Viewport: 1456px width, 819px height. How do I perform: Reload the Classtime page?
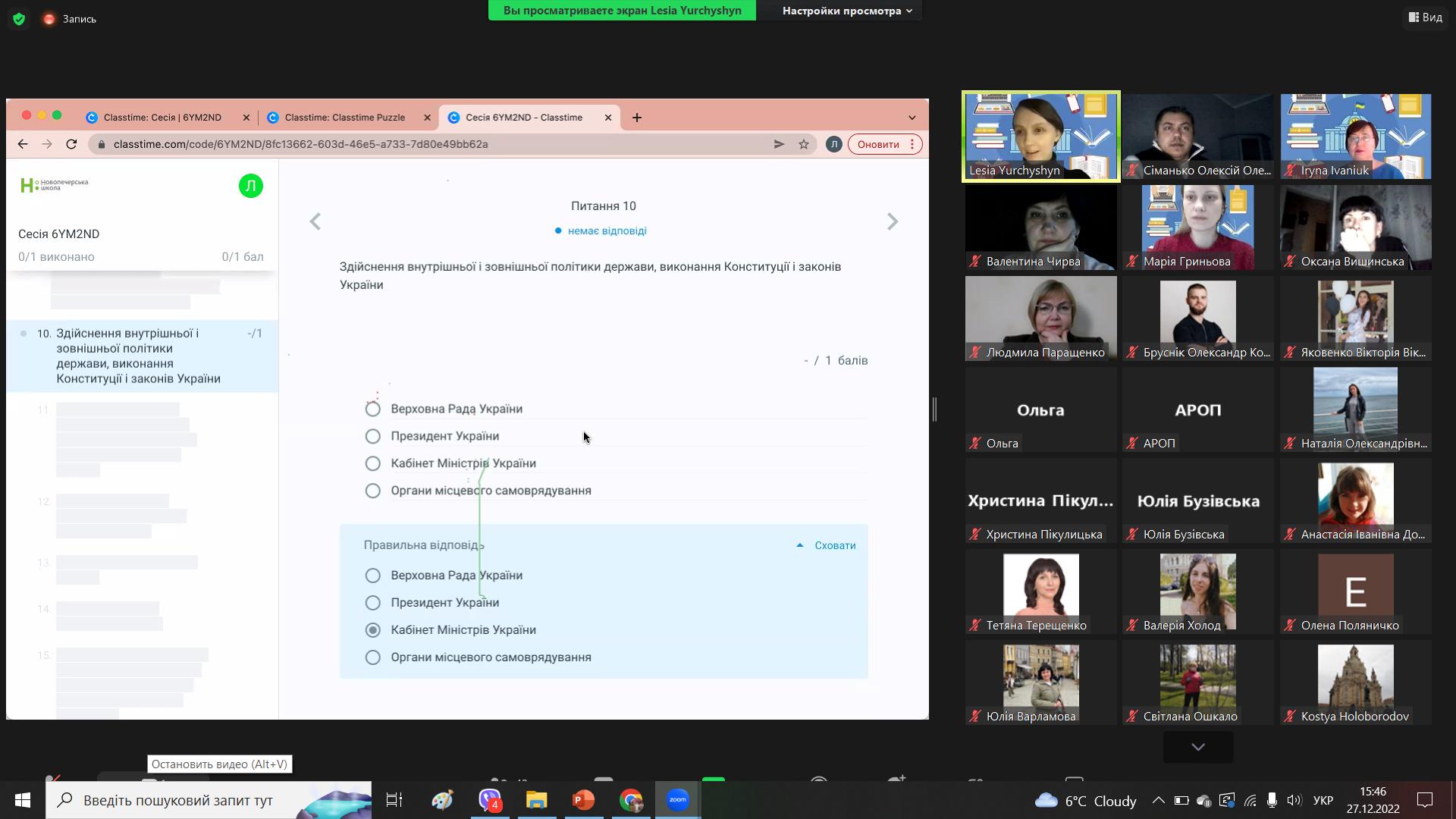pyautogui.click(x=71, y=144)
